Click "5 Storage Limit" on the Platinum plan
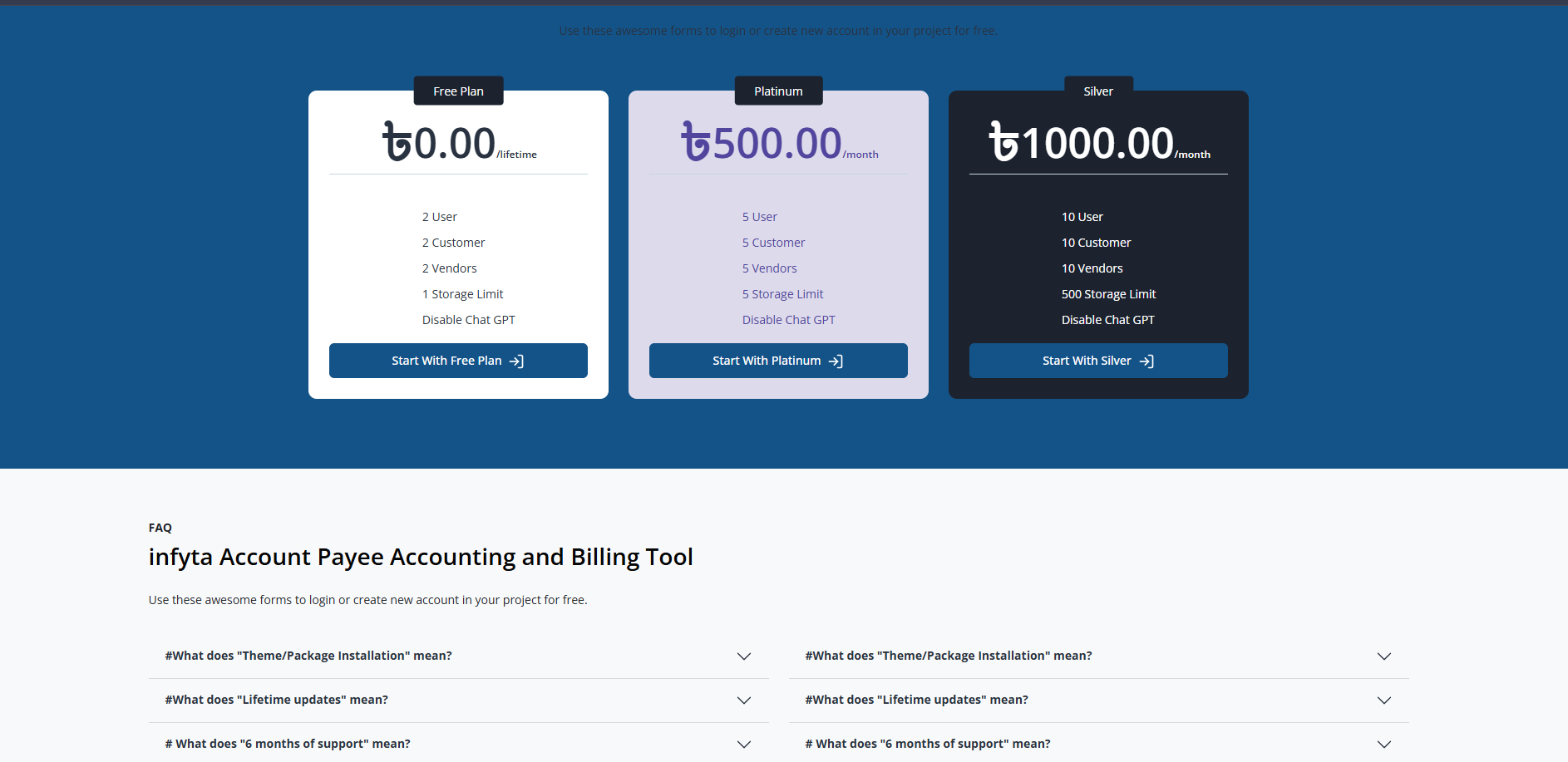The image size is (1568, 762). [x=782, y=293]
